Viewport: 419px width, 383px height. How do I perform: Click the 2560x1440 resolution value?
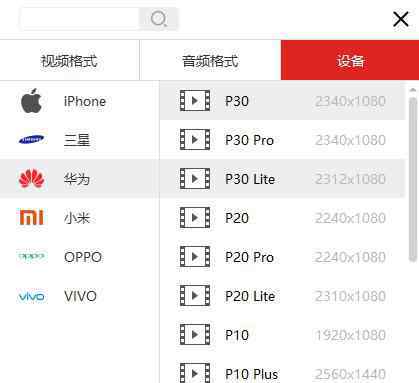point(350,374)
